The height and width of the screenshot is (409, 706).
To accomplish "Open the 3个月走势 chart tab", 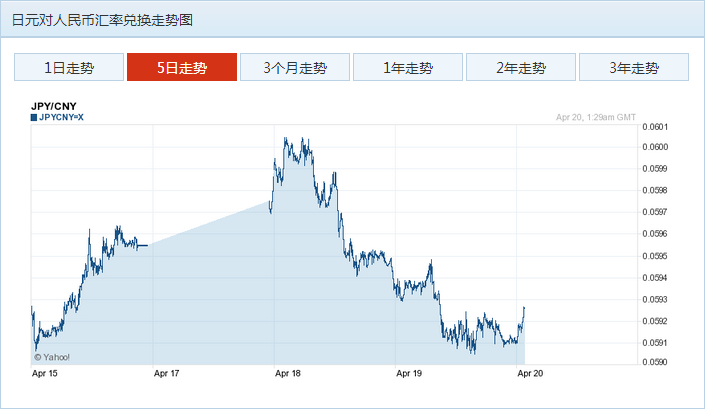I will (x=295, y=68).
